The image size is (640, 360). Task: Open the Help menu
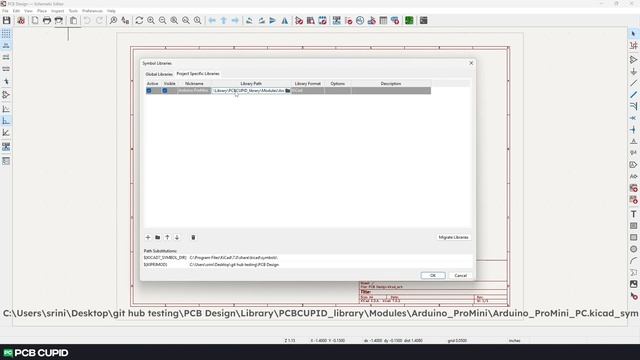coord(111,11)
